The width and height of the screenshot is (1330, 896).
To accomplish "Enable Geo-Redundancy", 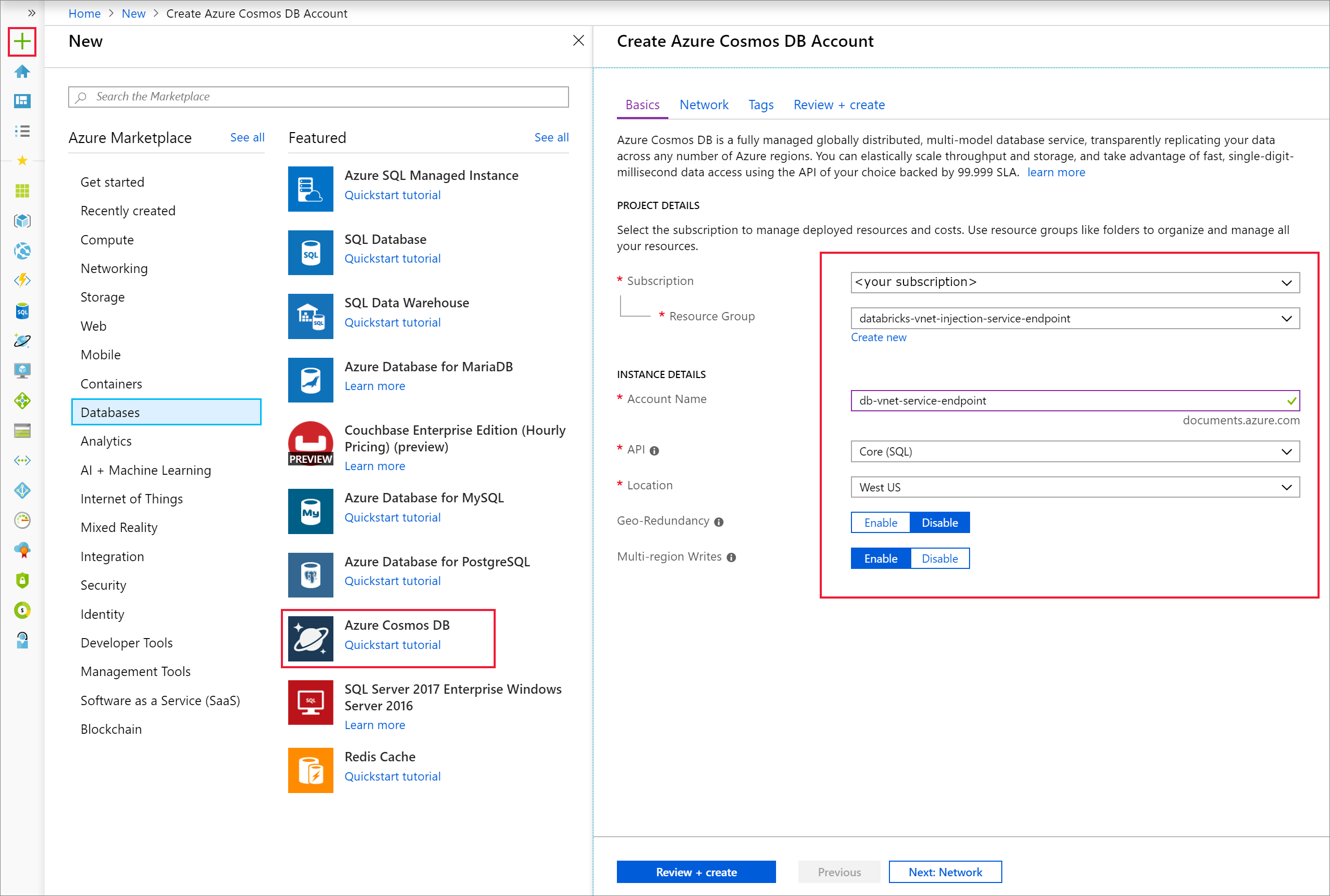I will (880, 522).
